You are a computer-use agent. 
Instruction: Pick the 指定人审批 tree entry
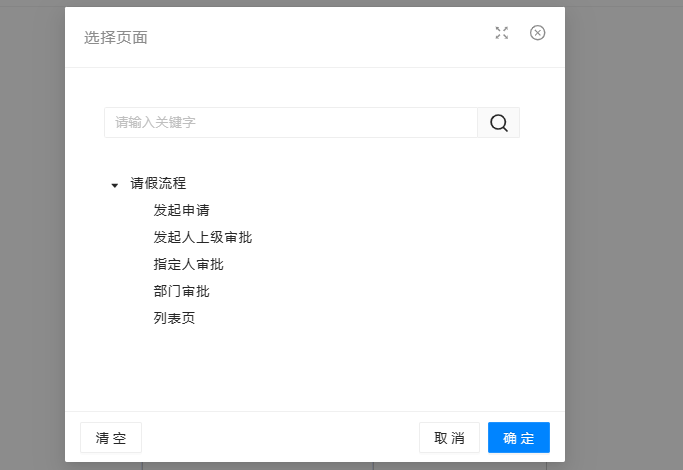pos(188,265)
